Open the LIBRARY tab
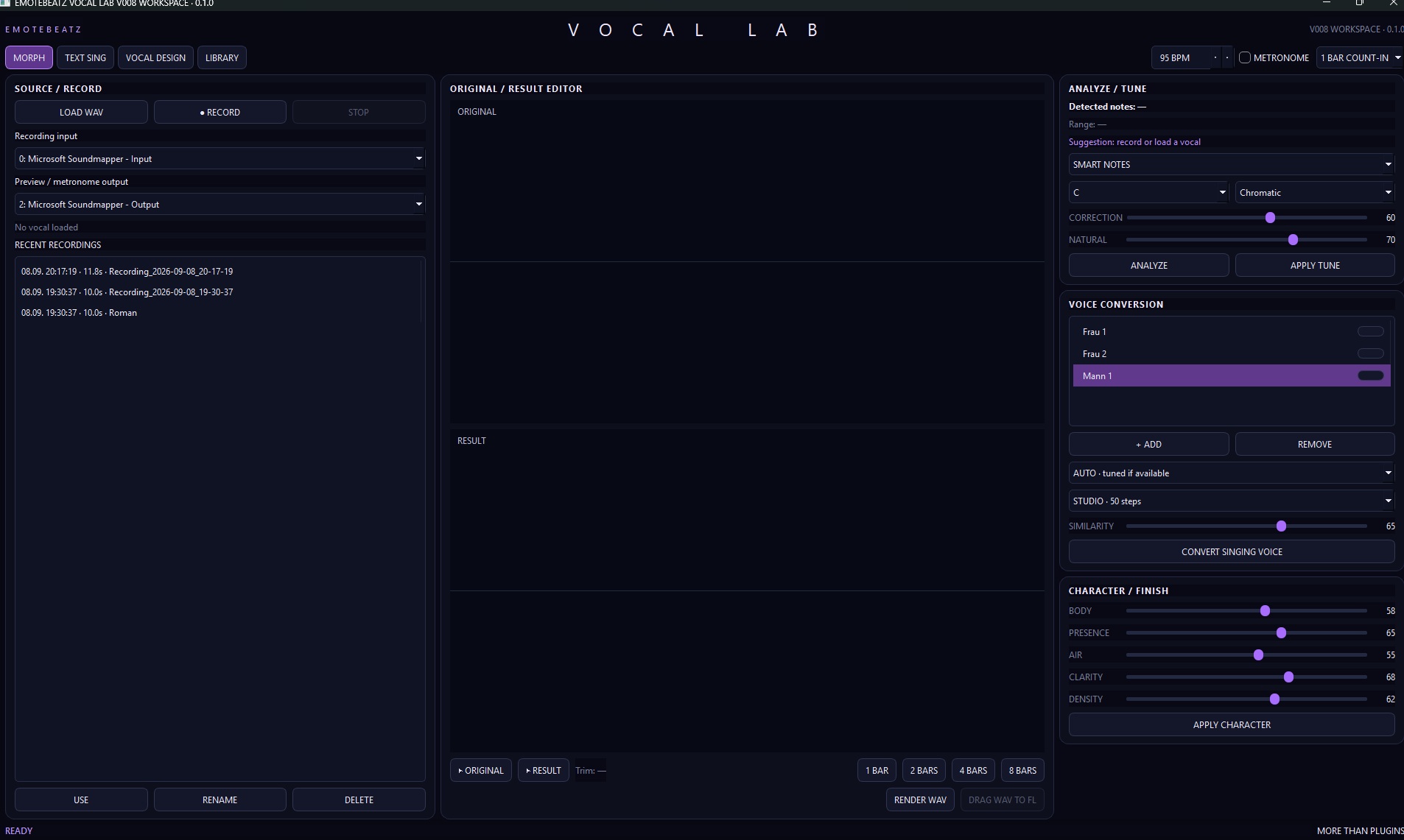Image resolution: width=1404 pixels, height=840 pixels. pyautogui.click(x=222, y=57)
